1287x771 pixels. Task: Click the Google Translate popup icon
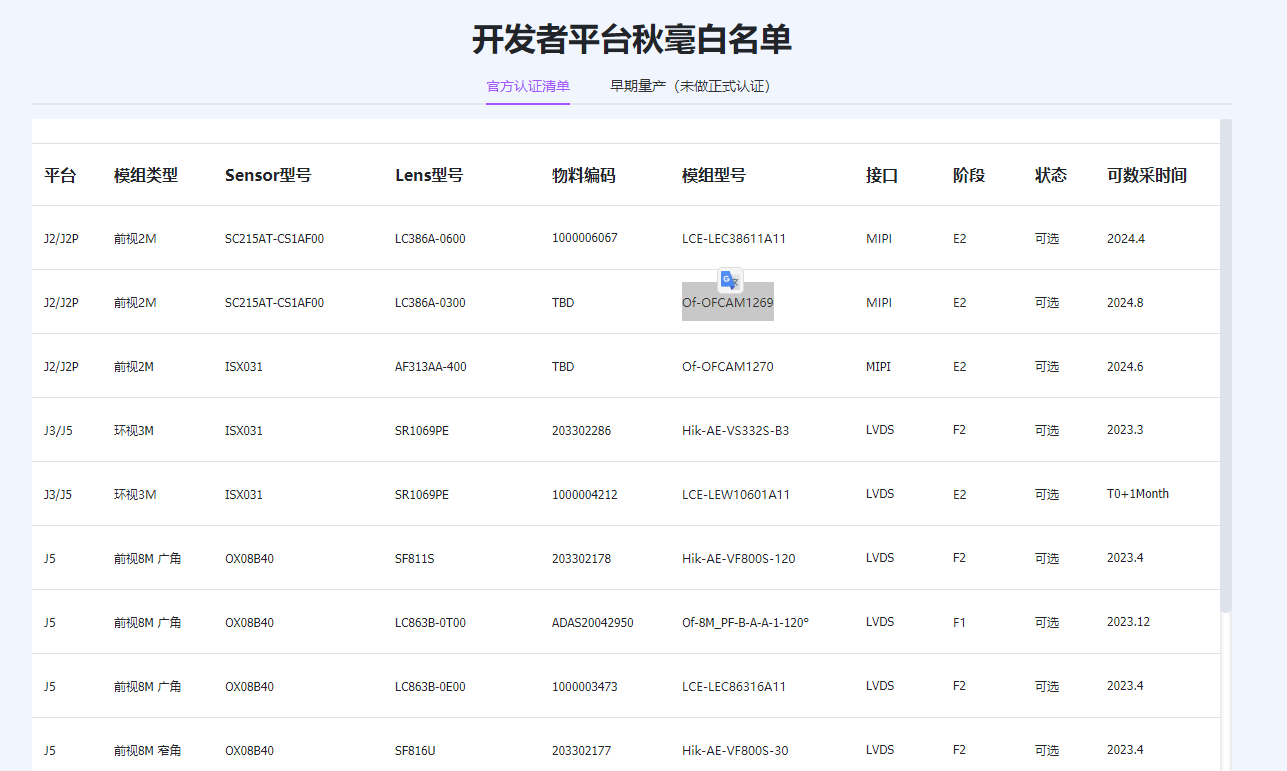[x=730, y=280]
